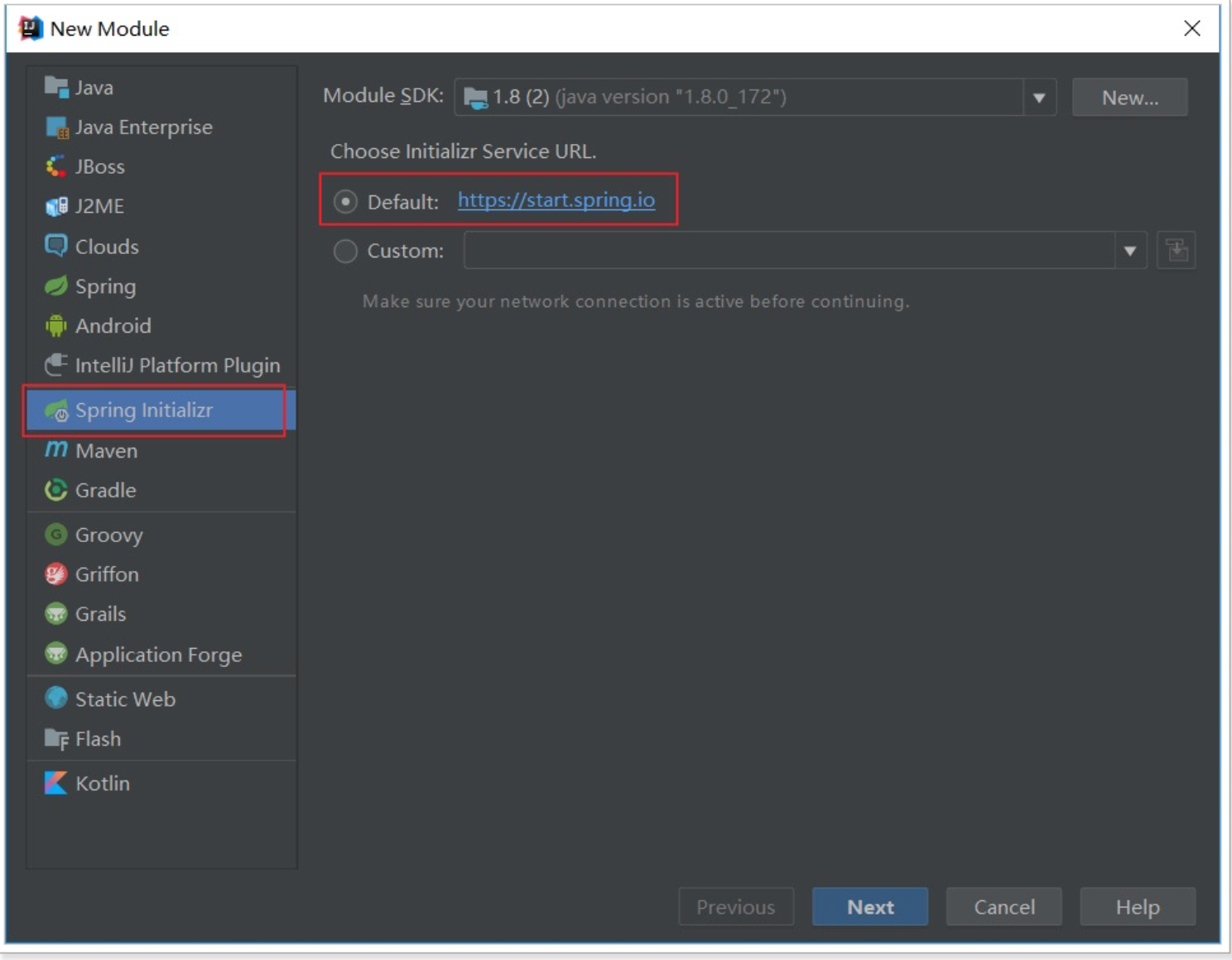Image resolution: width=1232 pixels, height=960 pixels.
Task: Click the Griffon icon
Action: coord(56,574)
